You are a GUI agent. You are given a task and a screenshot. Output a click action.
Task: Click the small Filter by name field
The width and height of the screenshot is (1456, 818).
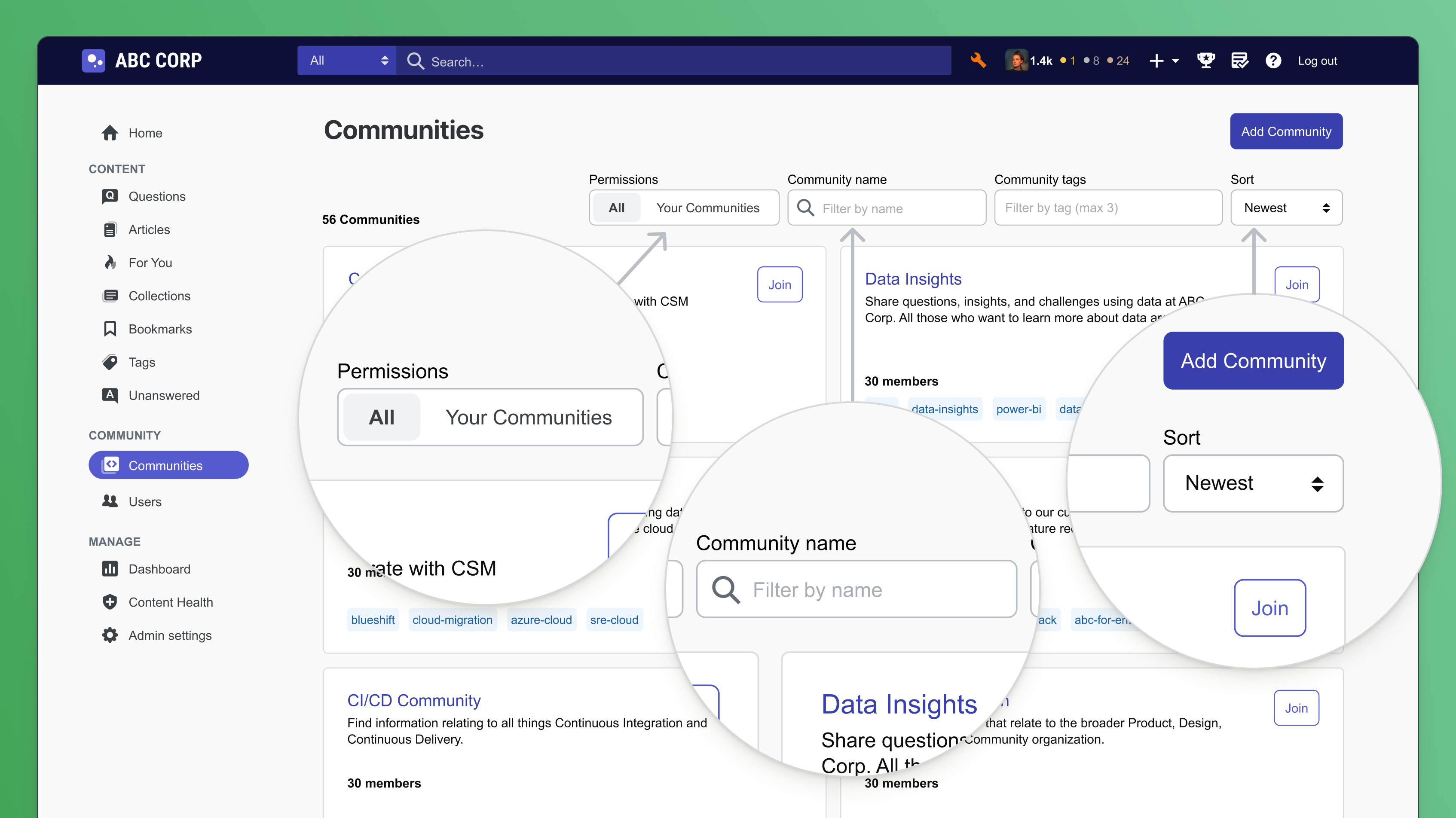coord(886,208)
